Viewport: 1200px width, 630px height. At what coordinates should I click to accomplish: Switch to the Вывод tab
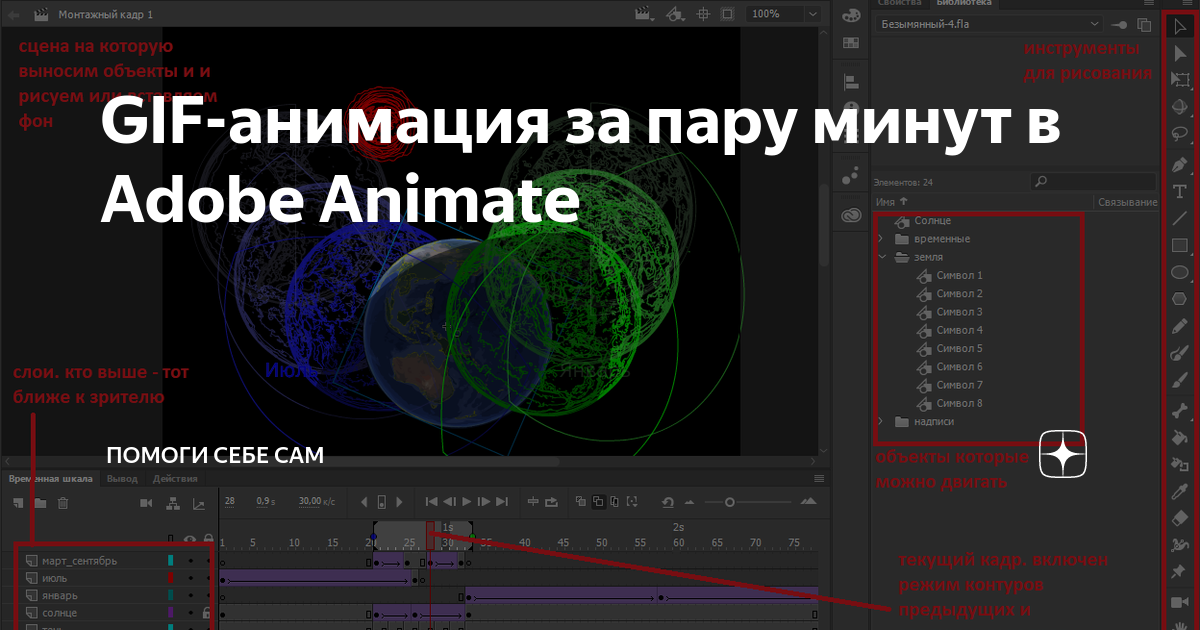pos(122,479)
